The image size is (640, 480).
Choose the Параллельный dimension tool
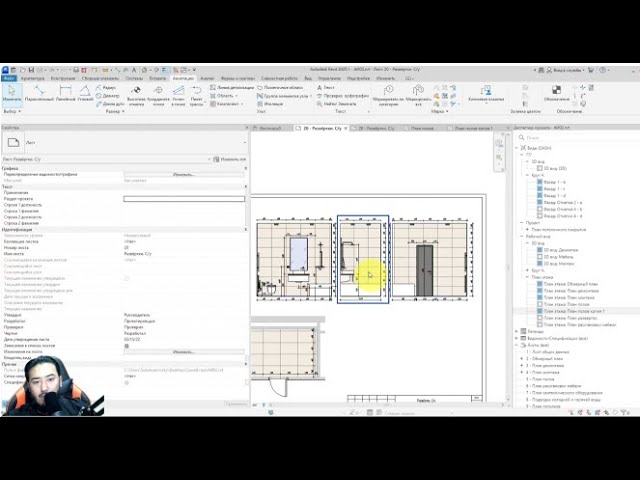(x=39, y=93)
